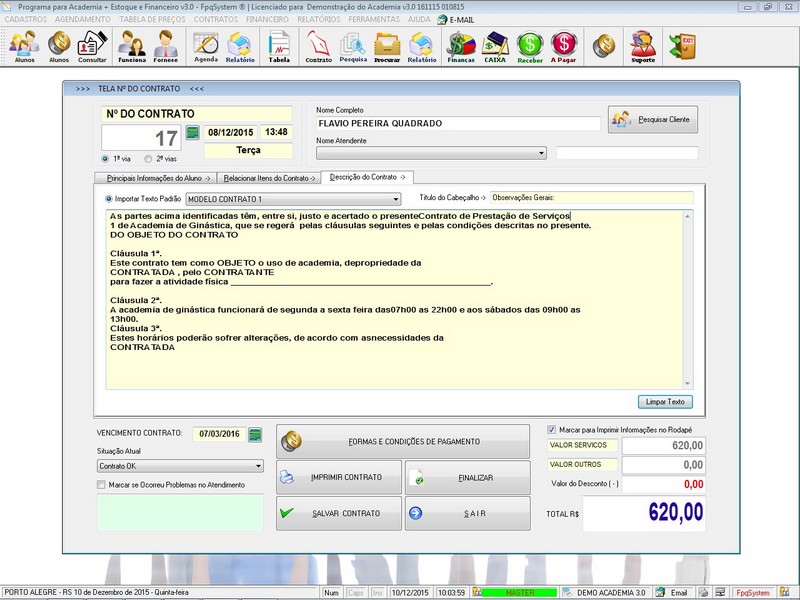Open the Contrato pen icon
Image resolution: width=800 pixels, height=600 pixels.
click(318, 46)
